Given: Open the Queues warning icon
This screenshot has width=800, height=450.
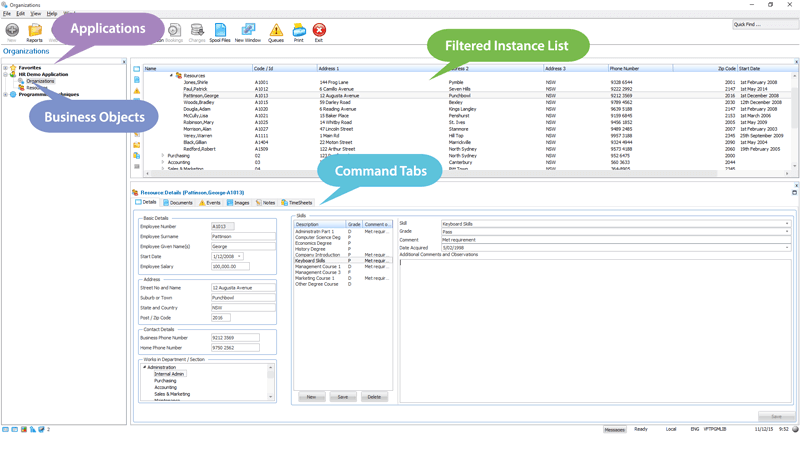Looking at the screenshot, I should 276,32.
